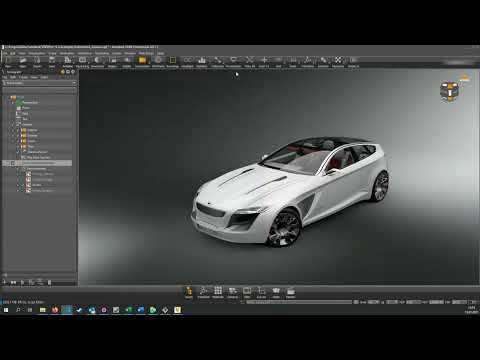The image size is (480, 360).
Task: Click the Scenegraph panel close button
Action: pyautogui.click(x=72, y=72)
